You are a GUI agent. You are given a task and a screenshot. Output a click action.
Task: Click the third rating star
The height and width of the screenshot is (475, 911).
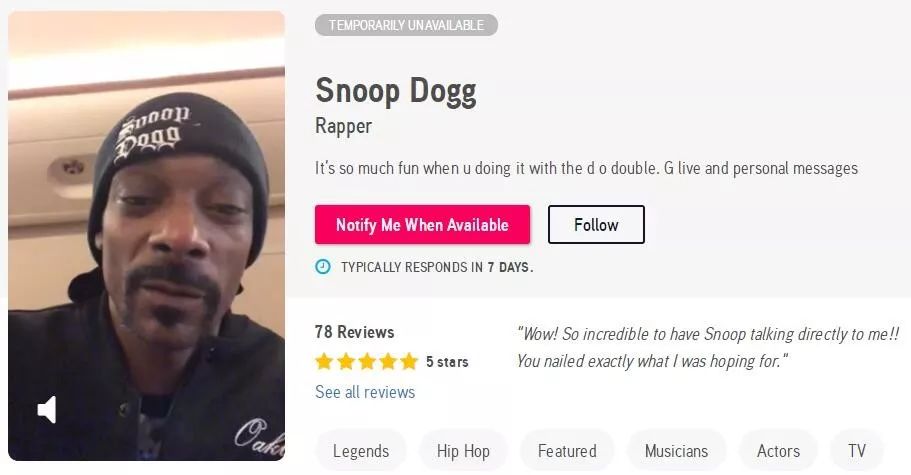point(367,361)
